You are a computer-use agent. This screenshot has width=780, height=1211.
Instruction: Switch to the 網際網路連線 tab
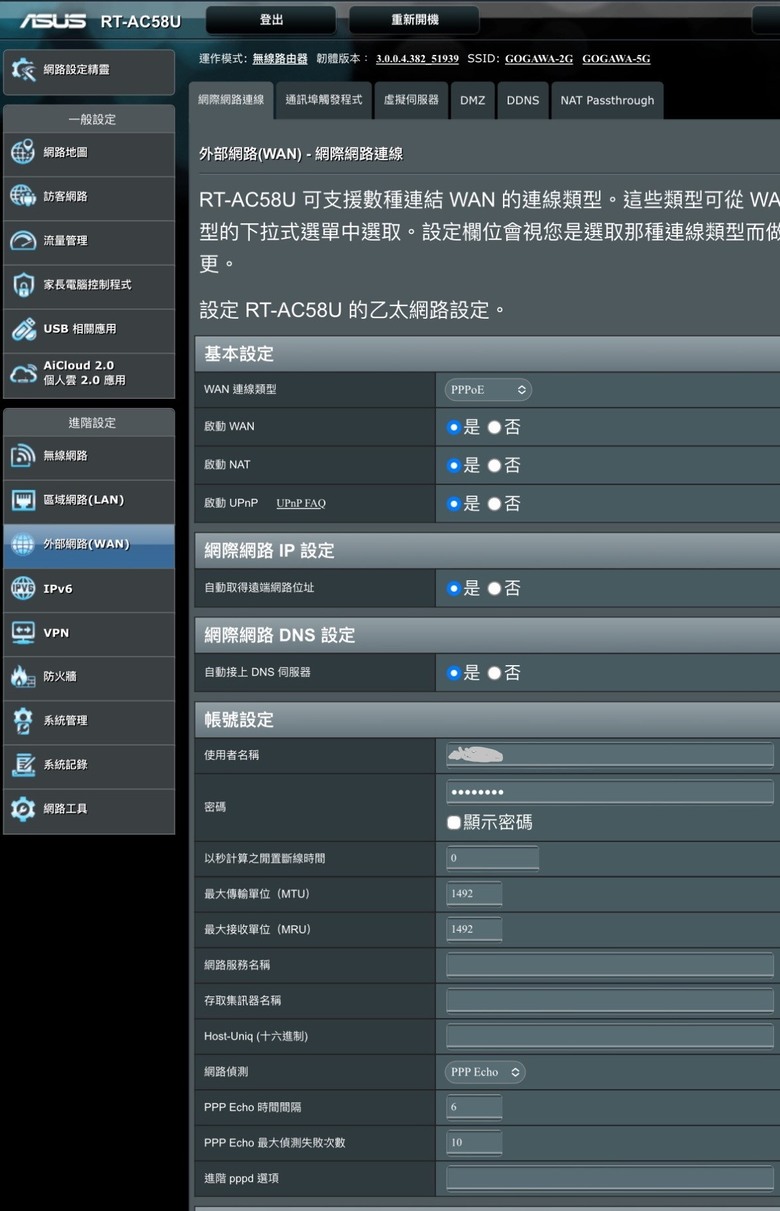(x=231, y=100)
